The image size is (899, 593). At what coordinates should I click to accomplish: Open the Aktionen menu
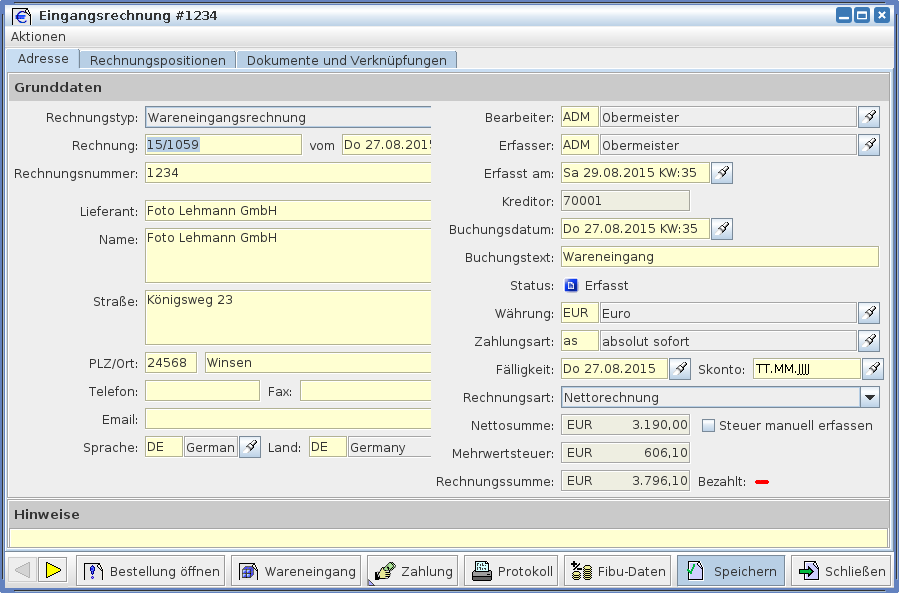[x=38, y=36]
